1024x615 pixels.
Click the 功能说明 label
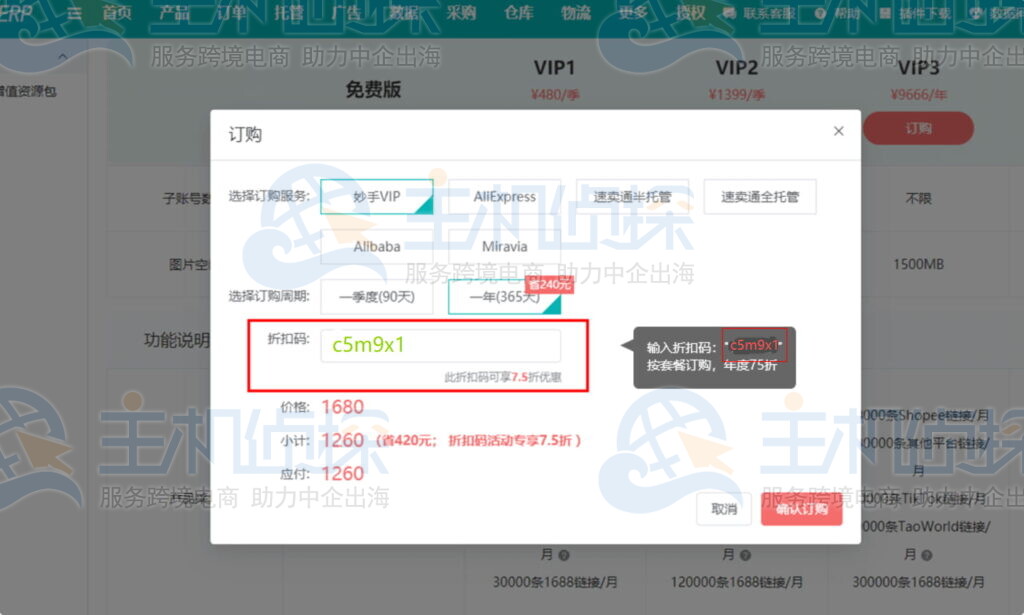point(177,340)
